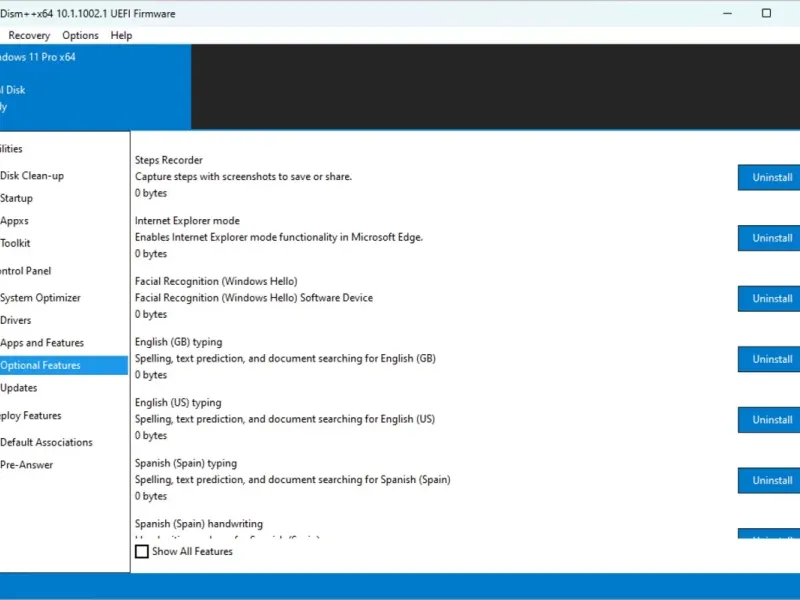The height and width of the screenshot is (600, 800).
Task: Select Optional Features in sidebar
Action: pos(64,365)
